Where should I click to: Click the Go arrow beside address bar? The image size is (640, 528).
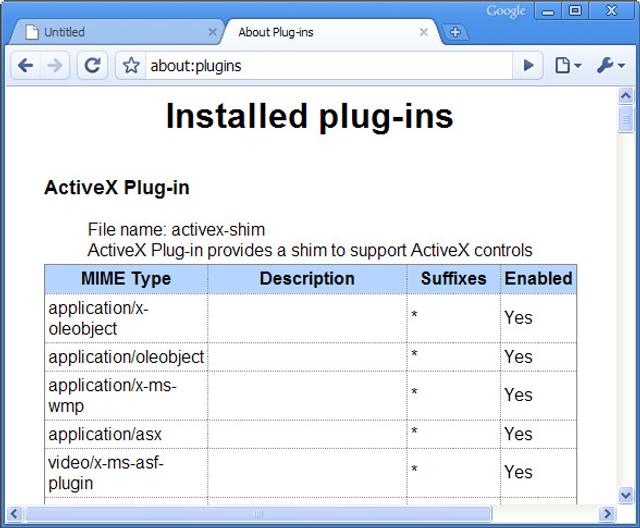[x=528, y=65]
